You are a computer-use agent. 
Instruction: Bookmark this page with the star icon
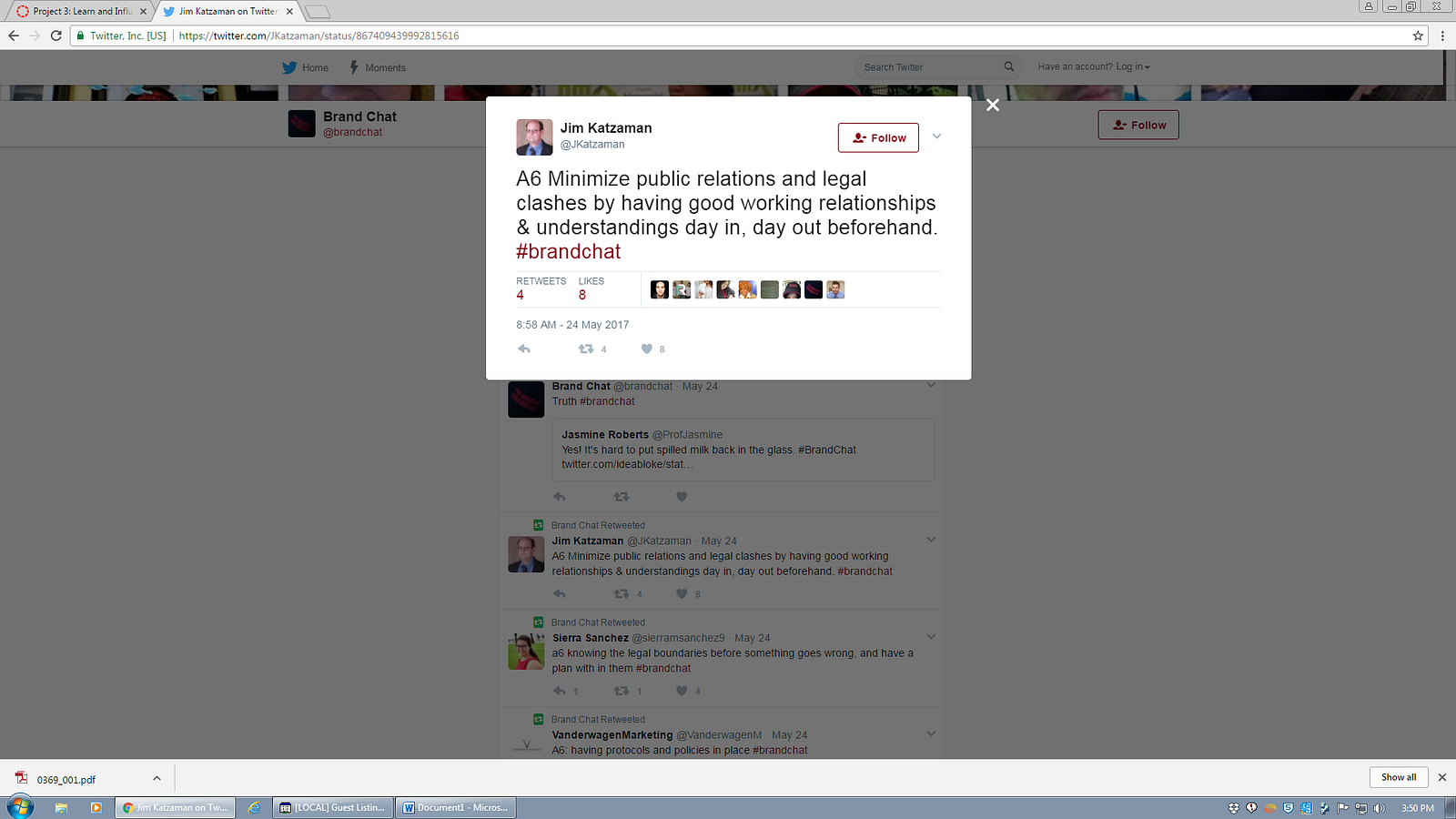(1418, 35)
